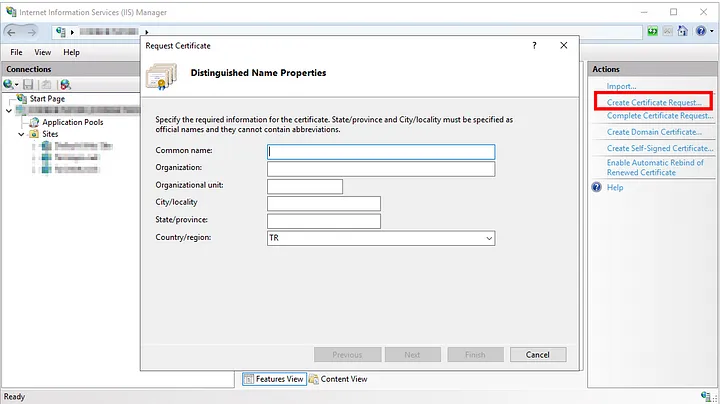720x404 pixels.
Task: Click the dialog help question mark
Action: 534,45
